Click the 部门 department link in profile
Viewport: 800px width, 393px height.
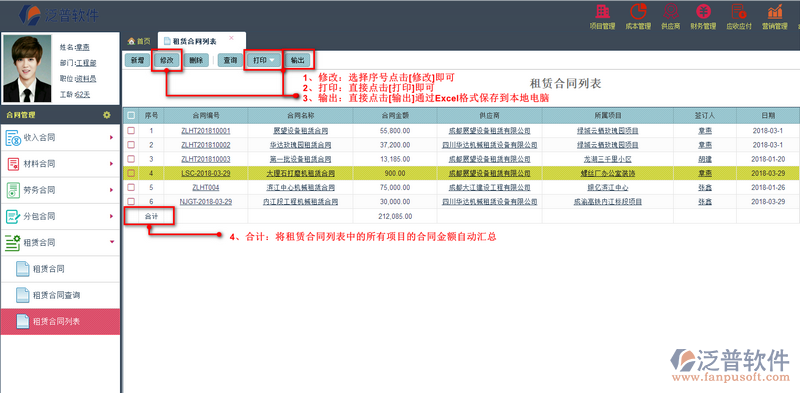86,63
